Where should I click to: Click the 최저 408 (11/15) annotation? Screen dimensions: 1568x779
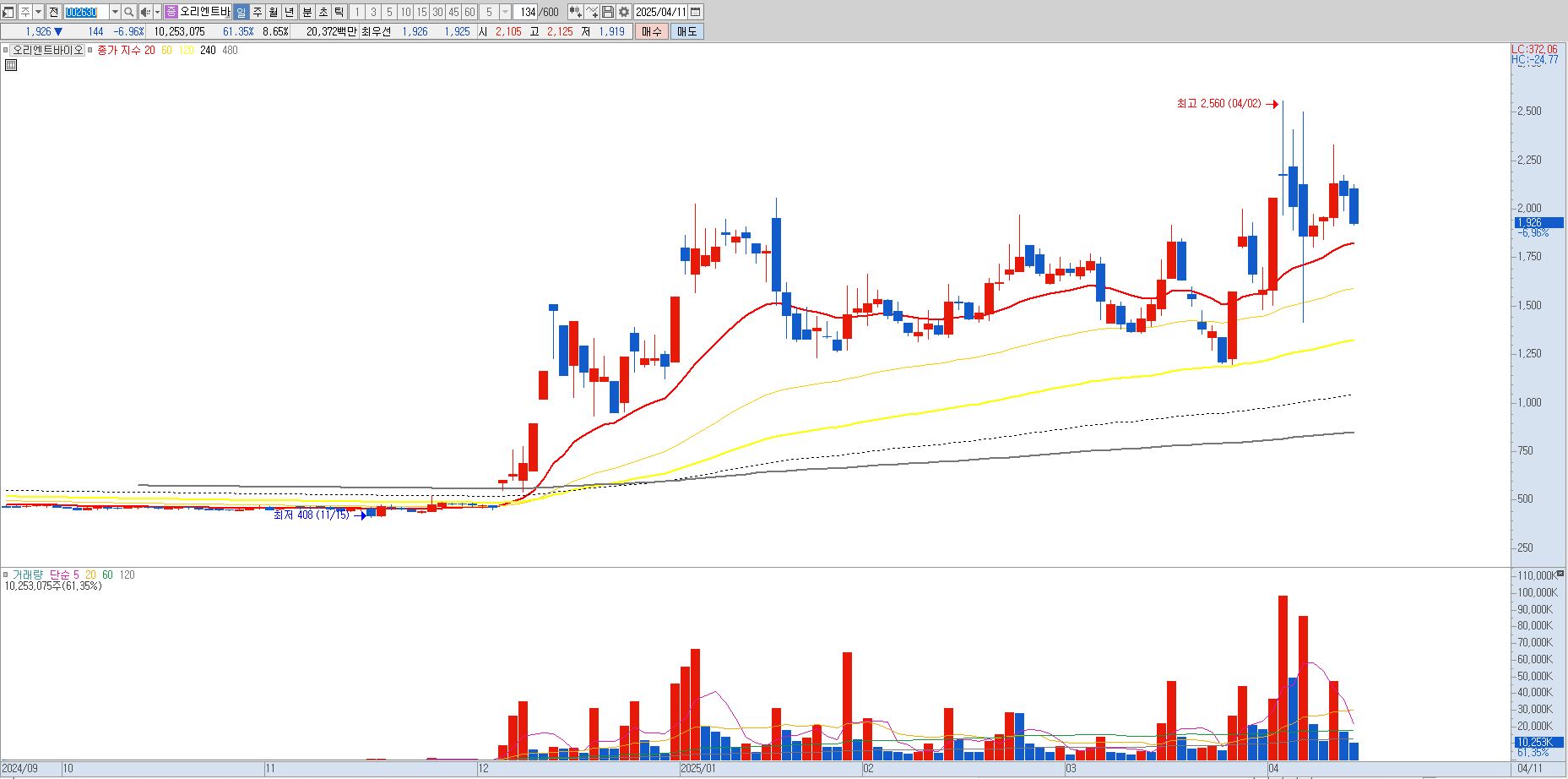(311, 515)
